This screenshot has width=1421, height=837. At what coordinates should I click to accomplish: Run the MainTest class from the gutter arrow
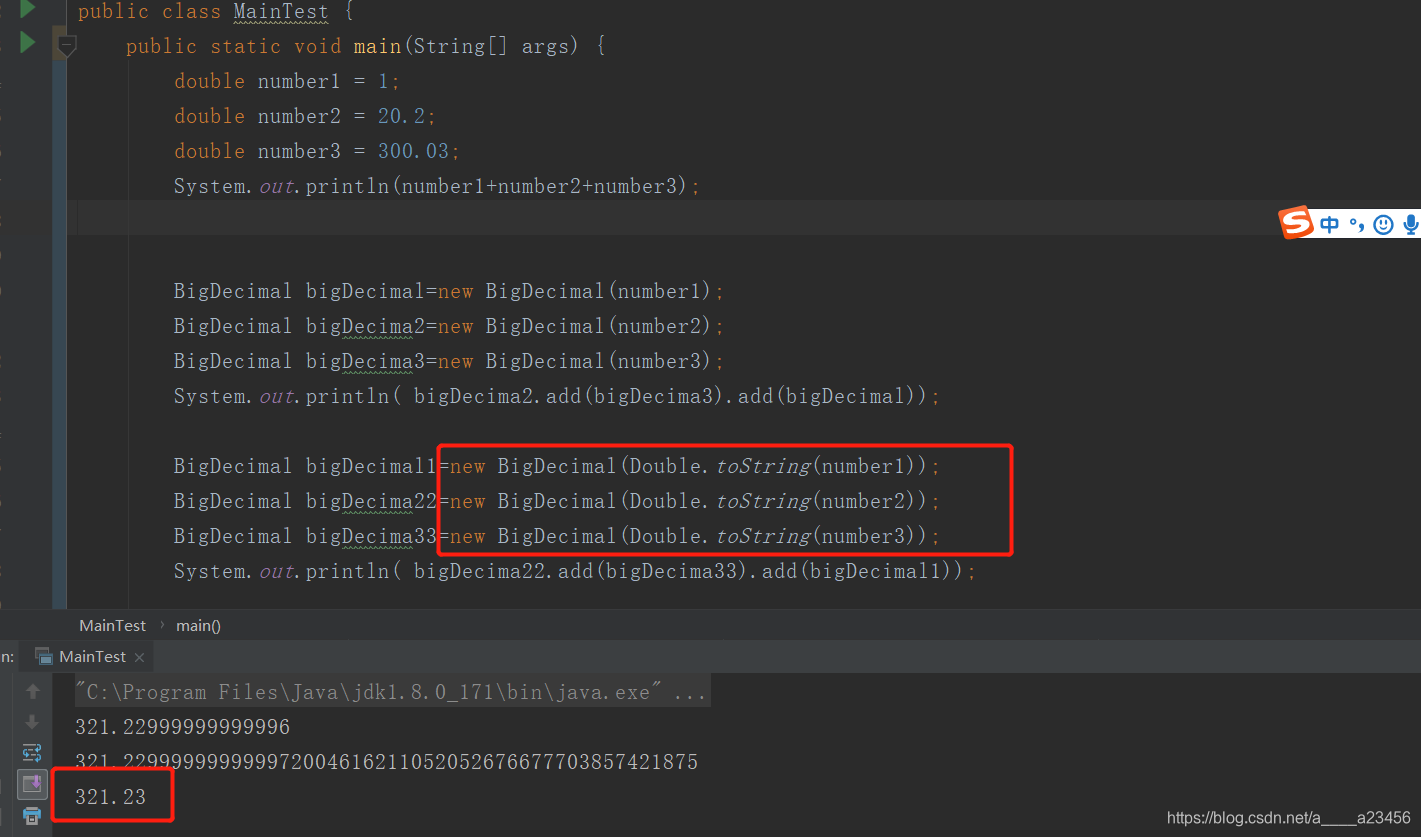[28, 9]
